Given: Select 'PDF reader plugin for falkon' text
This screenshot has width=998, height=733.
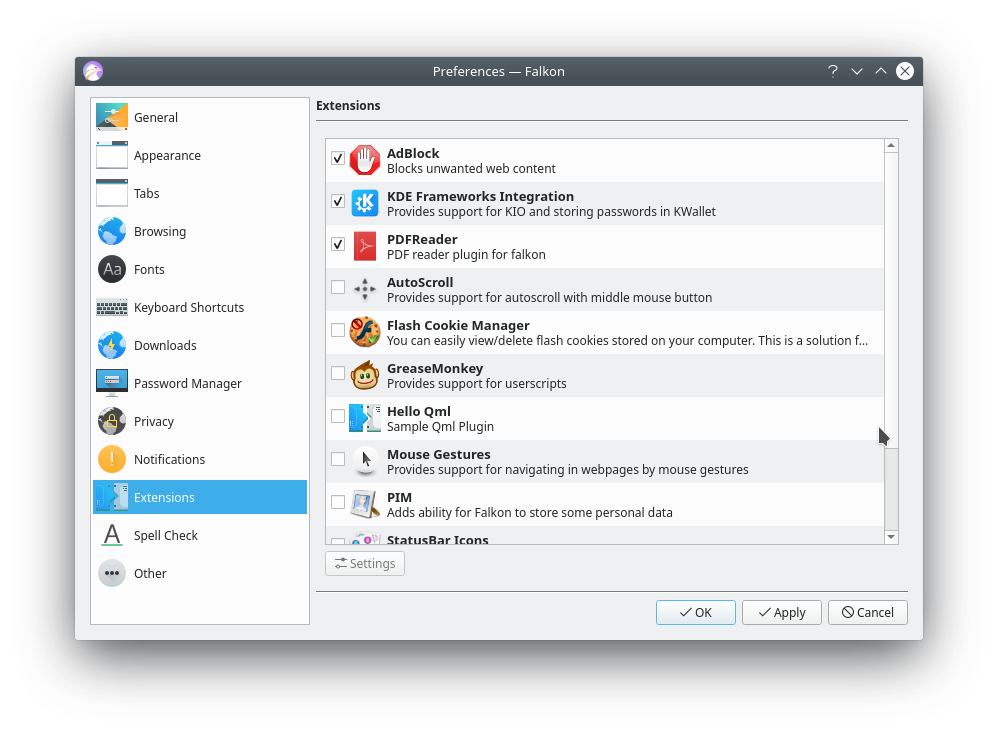Looking at the screenshot, I should [x=466, y=255].
